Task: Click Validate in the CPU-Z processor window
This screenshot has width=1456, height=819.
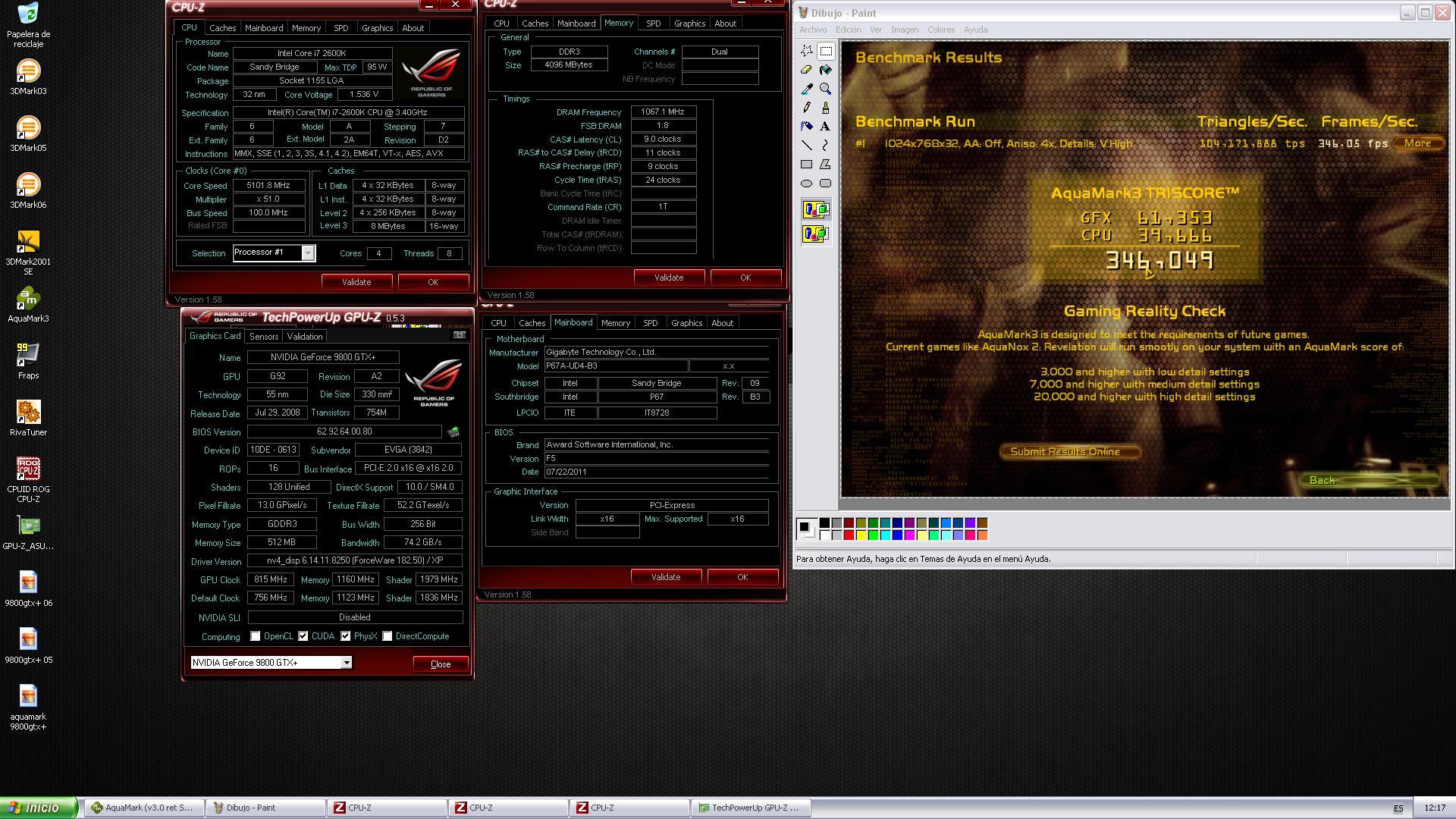Action: coord(356,282)
